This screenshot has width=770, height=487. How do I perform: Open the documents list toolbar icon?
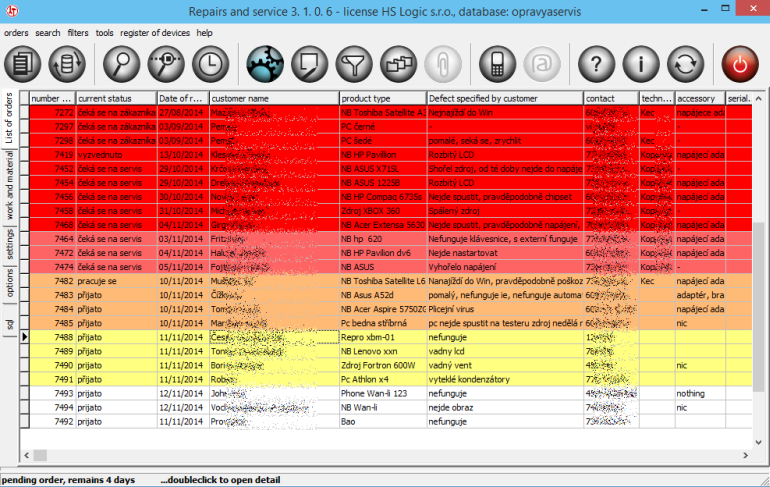[x=23, y=64]
